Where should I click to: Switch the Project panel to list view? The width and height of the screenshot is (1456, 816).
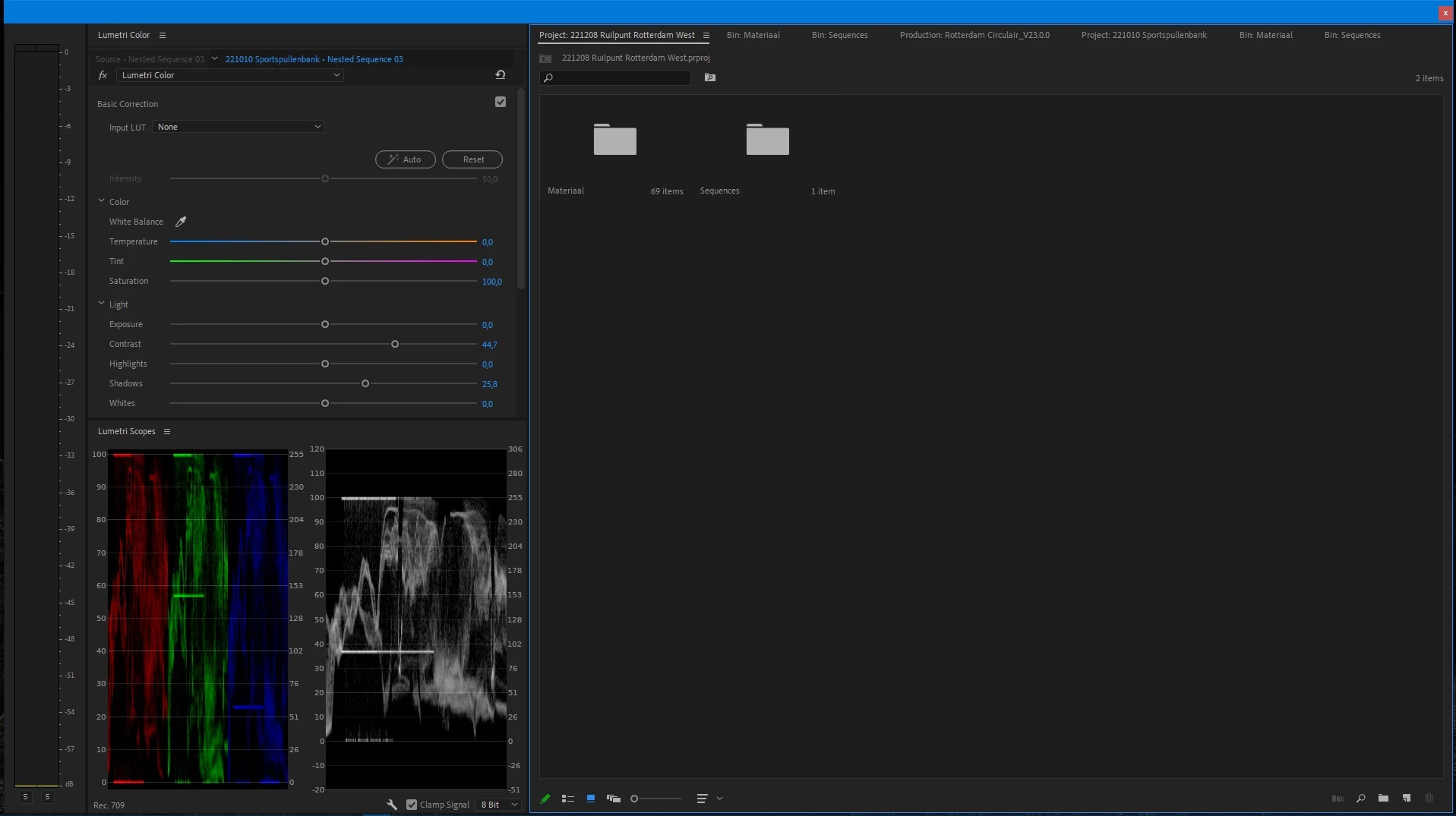pyautogui.click(x=568, y=799)
